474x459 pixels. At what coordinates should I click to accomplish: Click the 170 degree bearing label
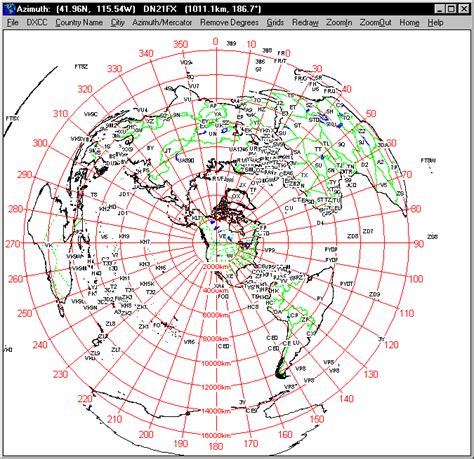251,444
